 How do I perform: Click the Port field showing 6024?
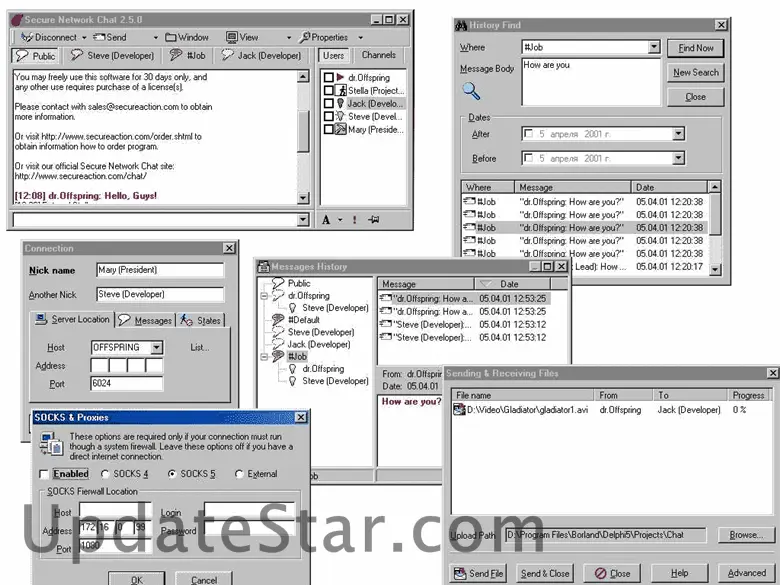click(127, 384)
